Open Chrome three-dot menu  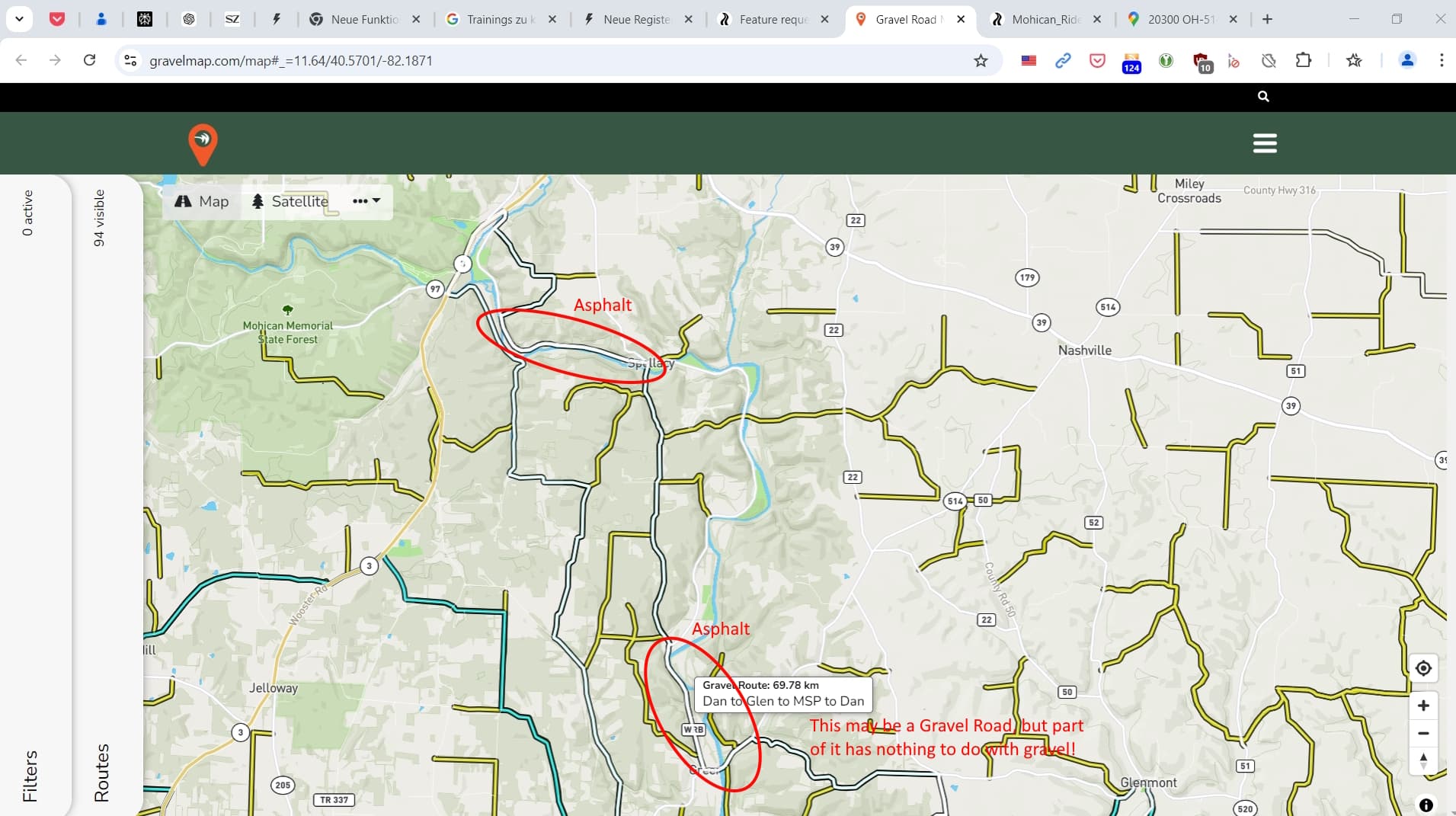click(1441, 61)
